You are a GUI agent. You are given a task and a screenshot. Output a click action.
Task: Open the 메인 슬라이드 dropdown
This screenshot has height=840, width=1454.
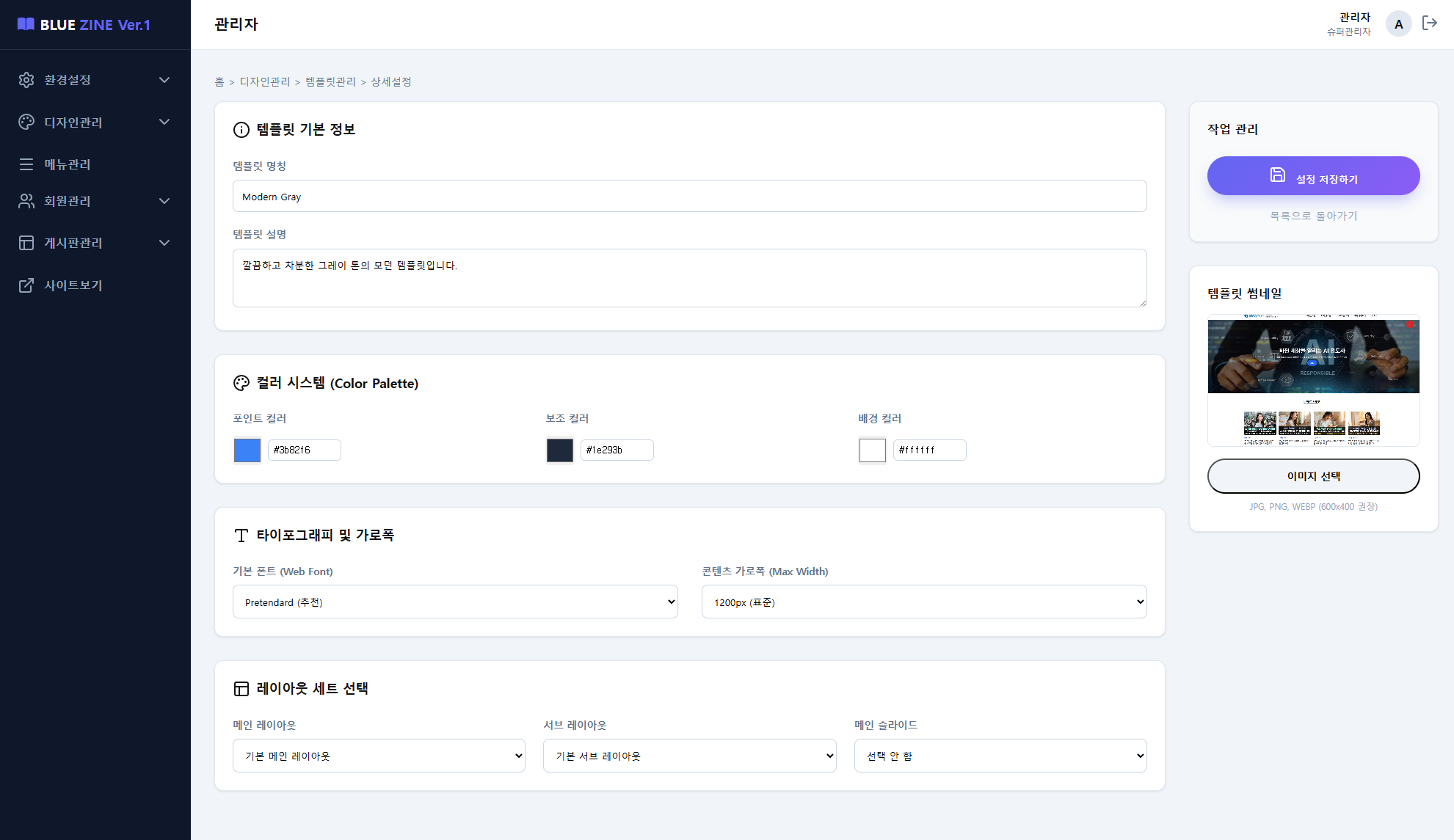(x=1000, y=756)
